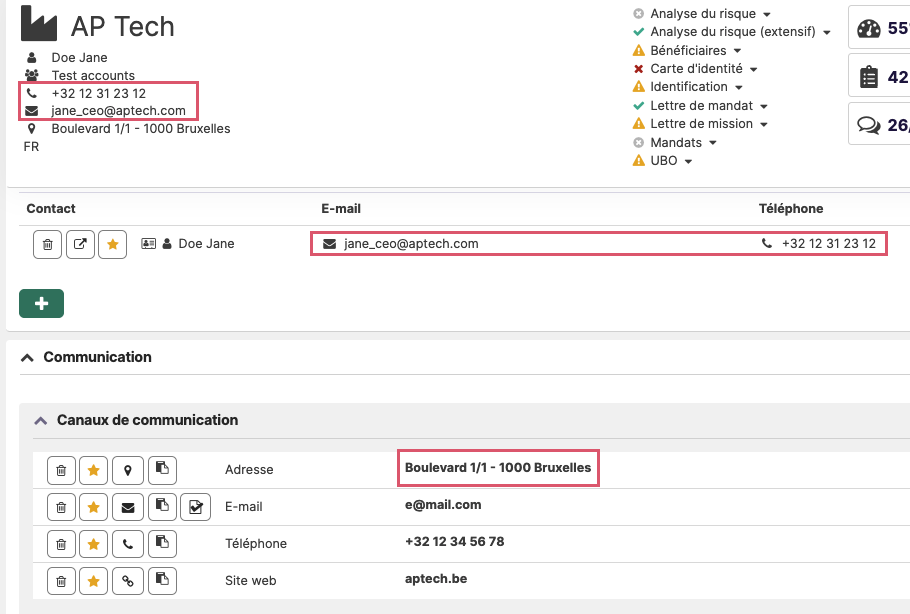Copy the Téléphone value
The image size is (910, 614).
tap(162, 544)
